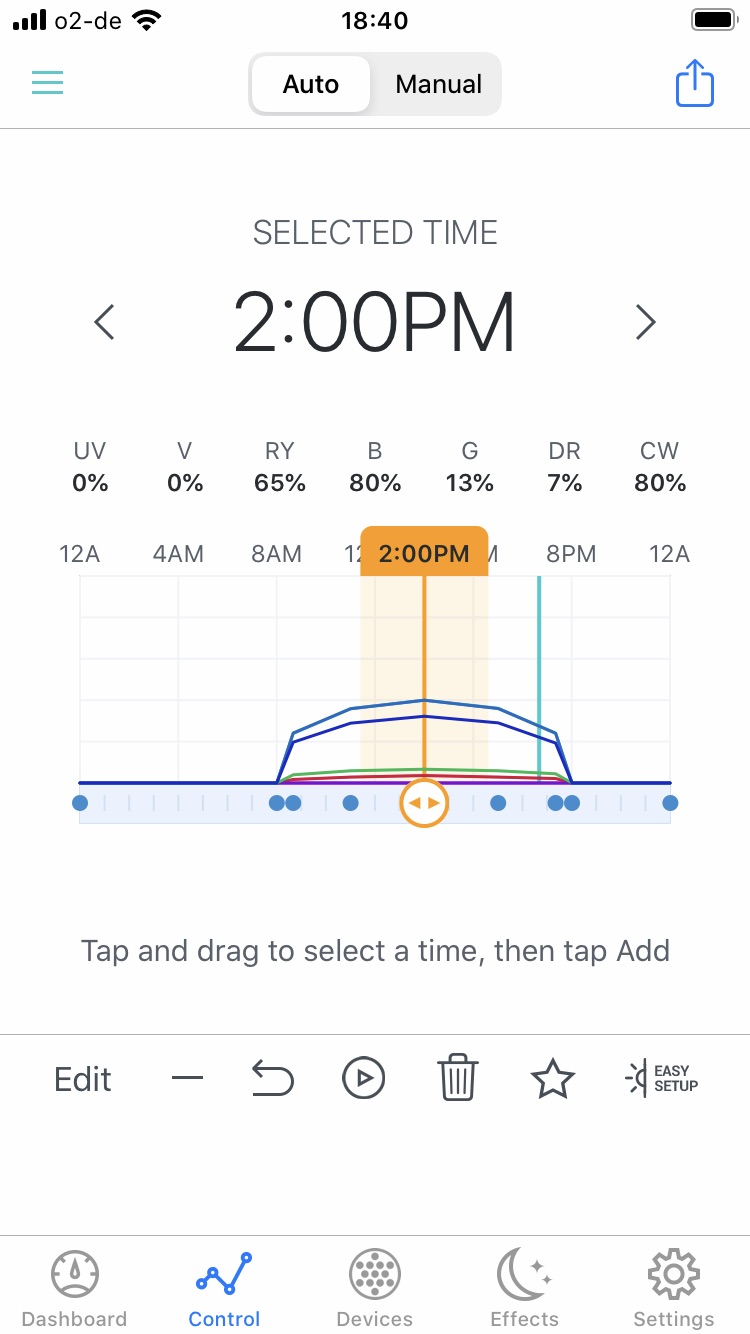
Task: Play the schedule preview
Action: tap(363, 1079)
